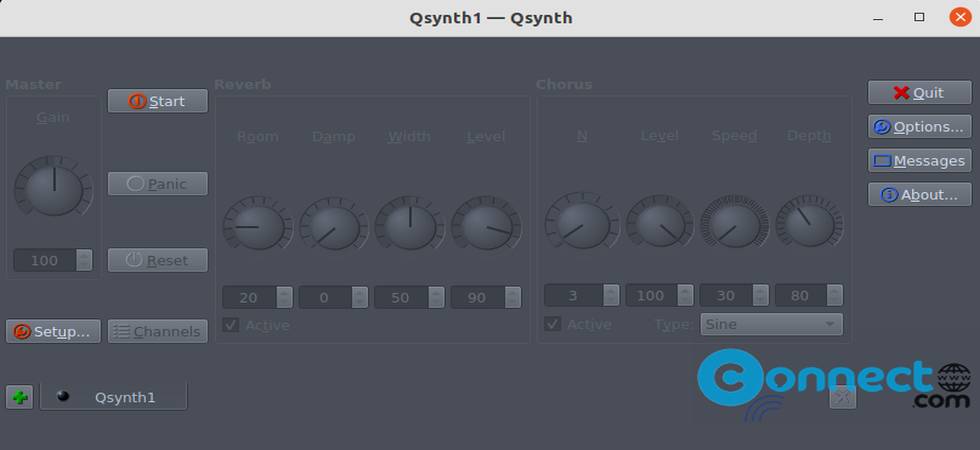Click the Chorus N spinbox stepper arrows
Screen dimensions: 980x450
coord(611,295)
